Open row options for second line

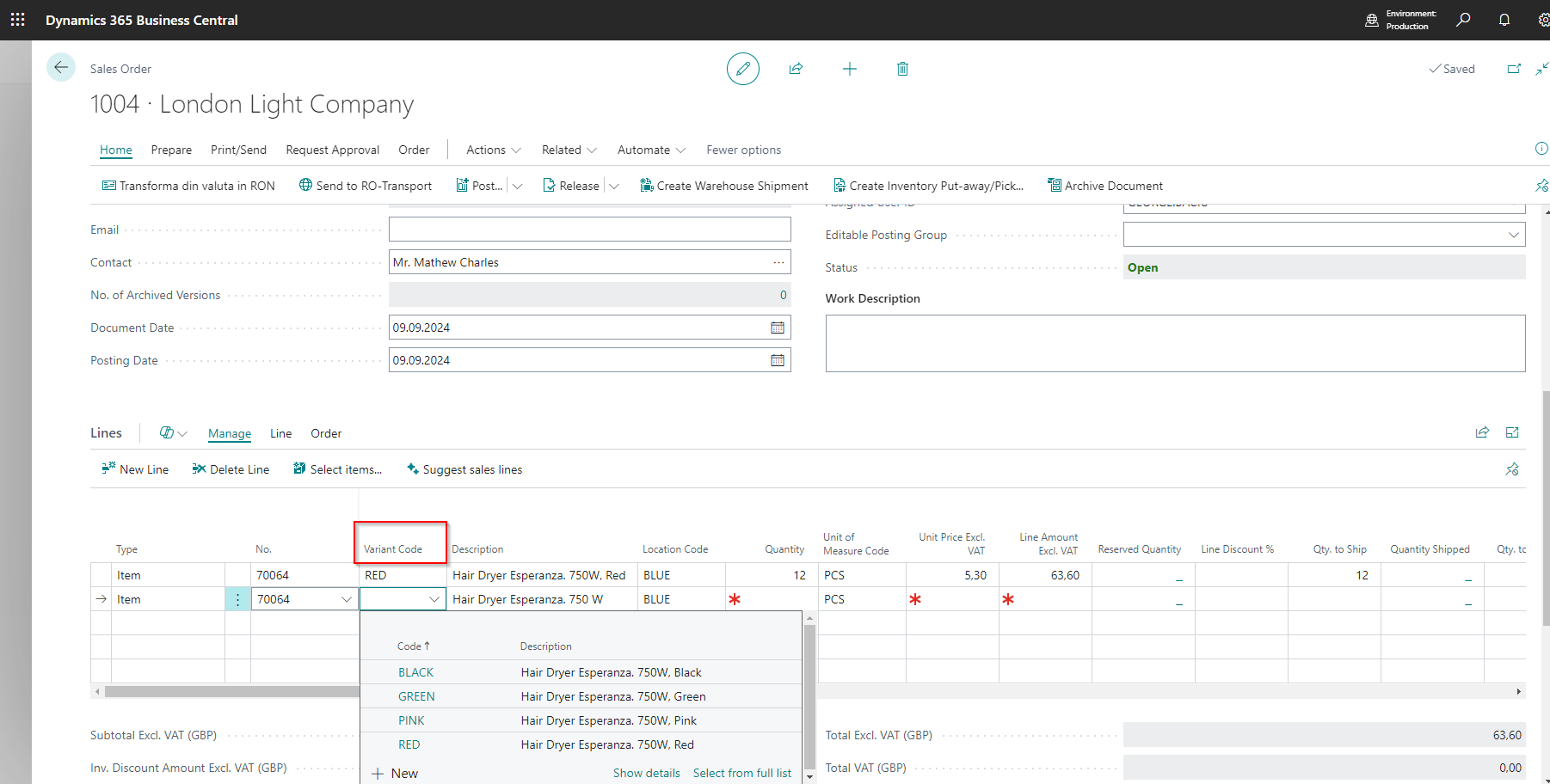pyautogui.click(x=238, y=599)
